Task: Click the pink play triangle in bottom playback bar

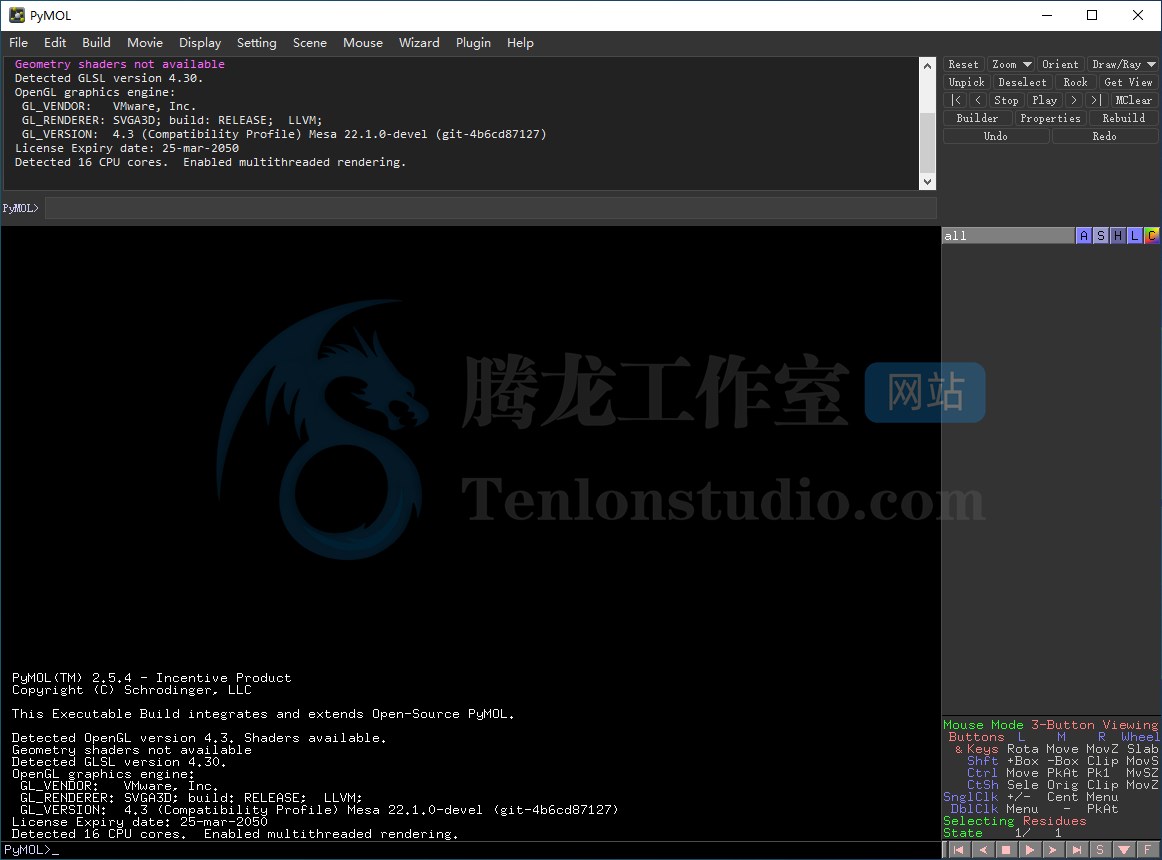Action: point(1029,850)
